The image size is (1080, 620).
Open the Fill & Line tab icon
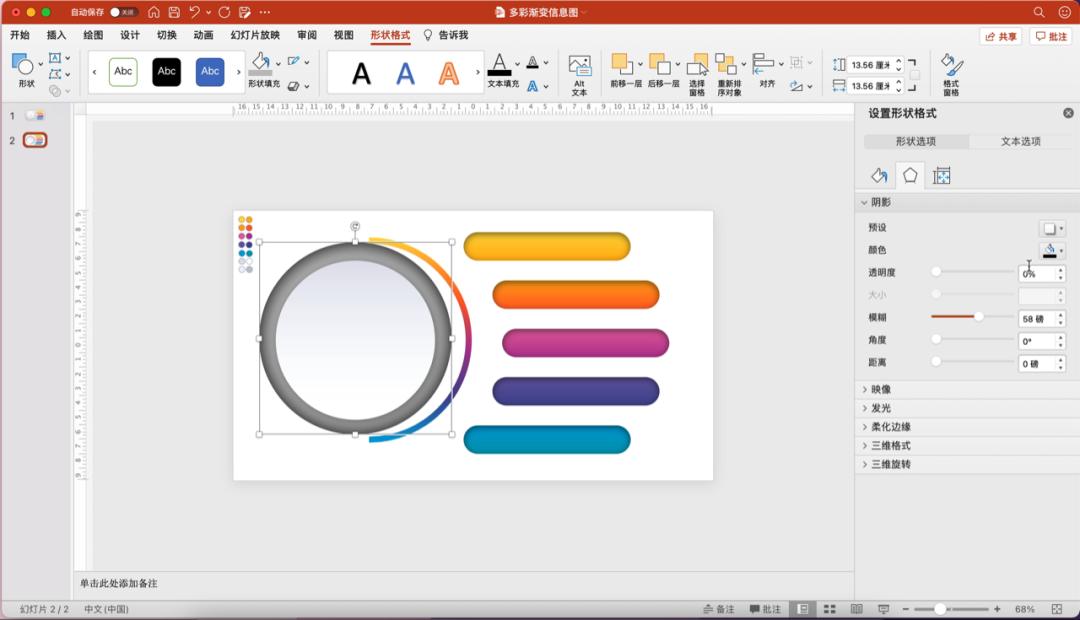(879, 176)
